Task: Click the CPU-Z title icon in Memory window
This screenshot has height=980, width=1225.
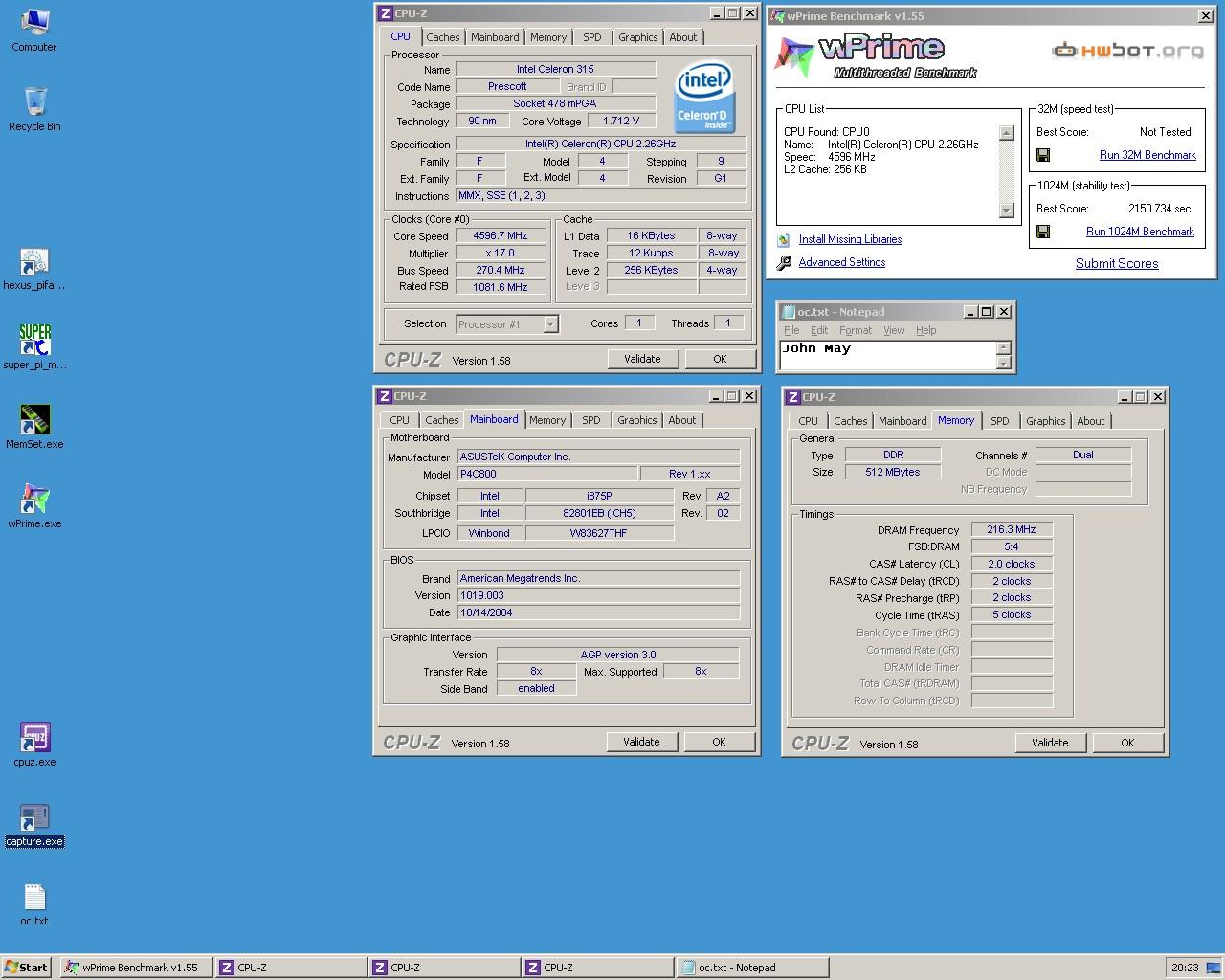Action: click(793, 397)
